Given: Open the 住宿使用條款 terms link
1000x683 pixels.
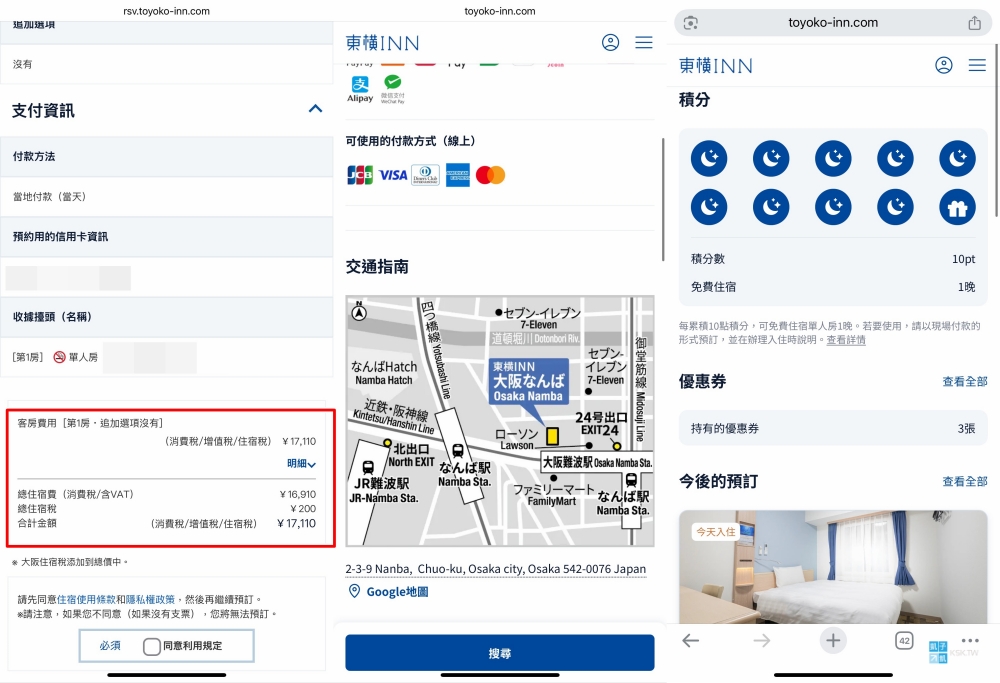Looking at the screenshot, I should tap(86, 599).
